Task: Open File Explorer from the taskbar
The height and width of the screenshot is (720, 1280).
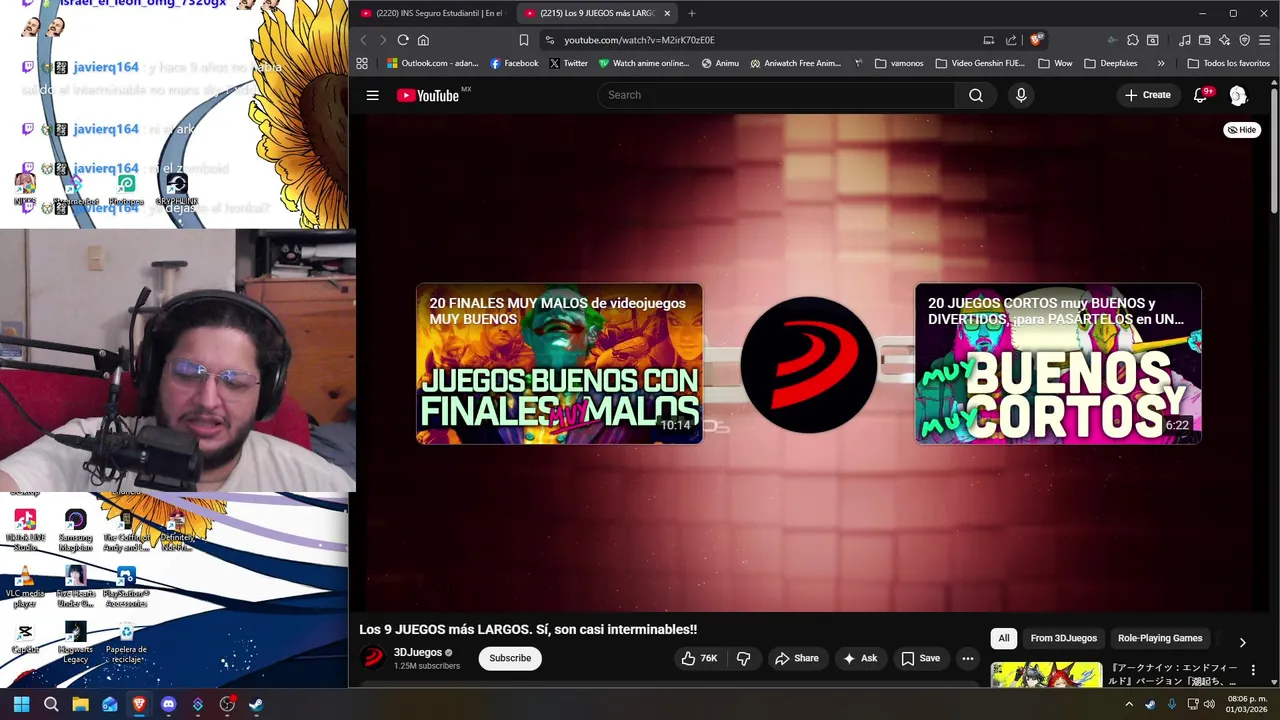Action: 80,704
